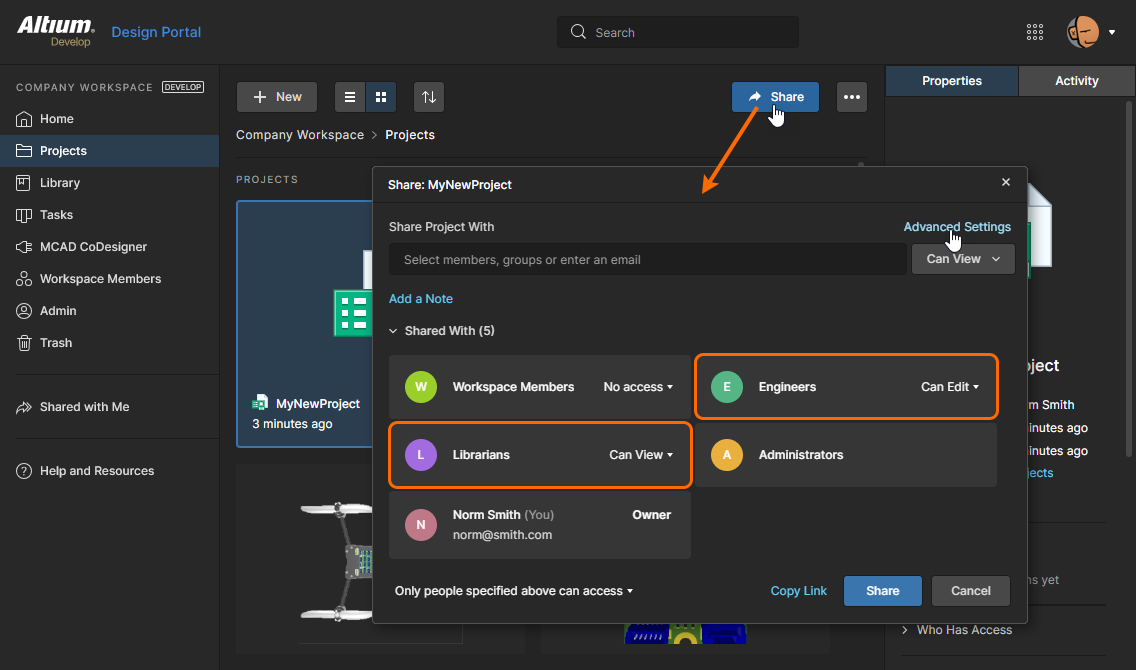Go to Trash in sidebar
The image size is (1136, 670).
[56, 343]
